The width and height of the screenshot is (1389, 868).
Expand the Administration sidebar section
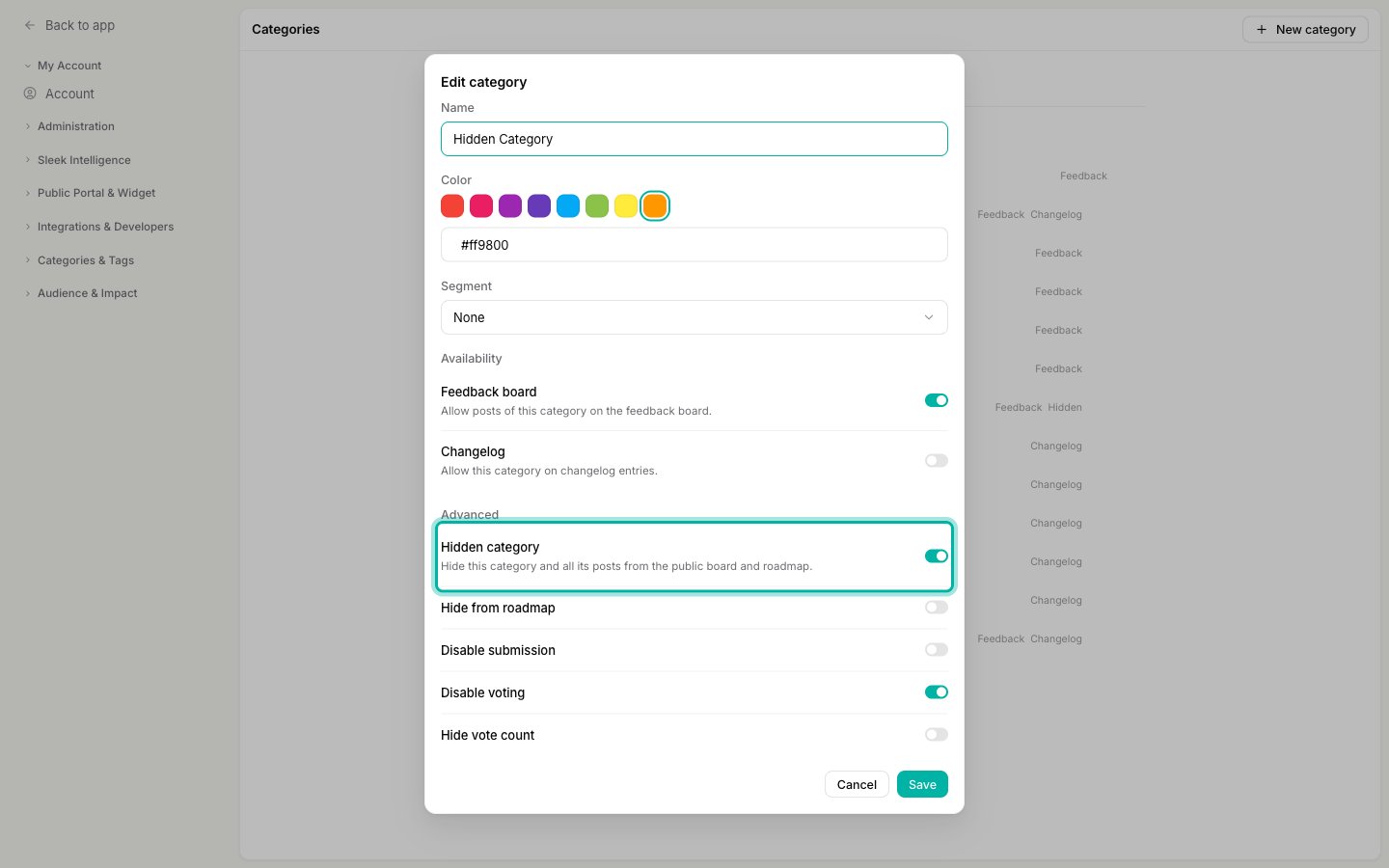click(69, 126)
